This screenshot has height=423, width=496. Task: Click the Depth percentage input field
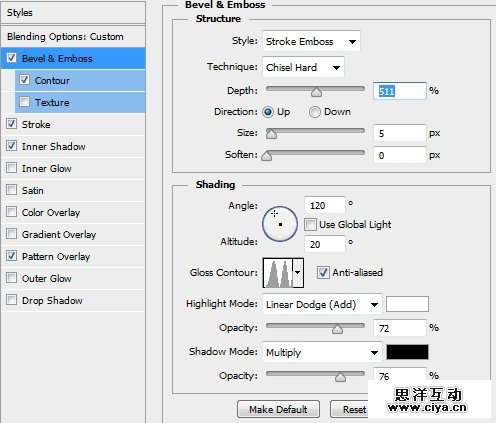pos(400,91)
